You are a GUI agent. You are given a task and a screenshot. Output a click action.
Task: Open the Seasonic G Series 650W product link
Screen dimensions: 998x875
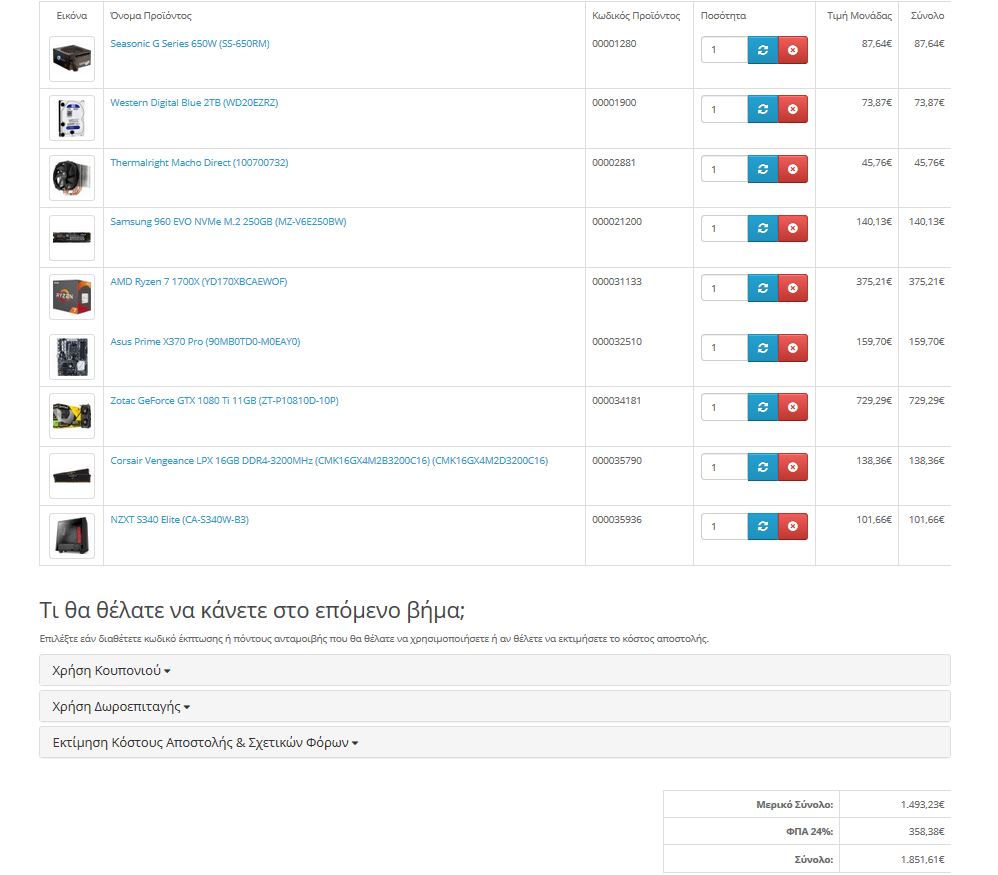coord(190,43)
